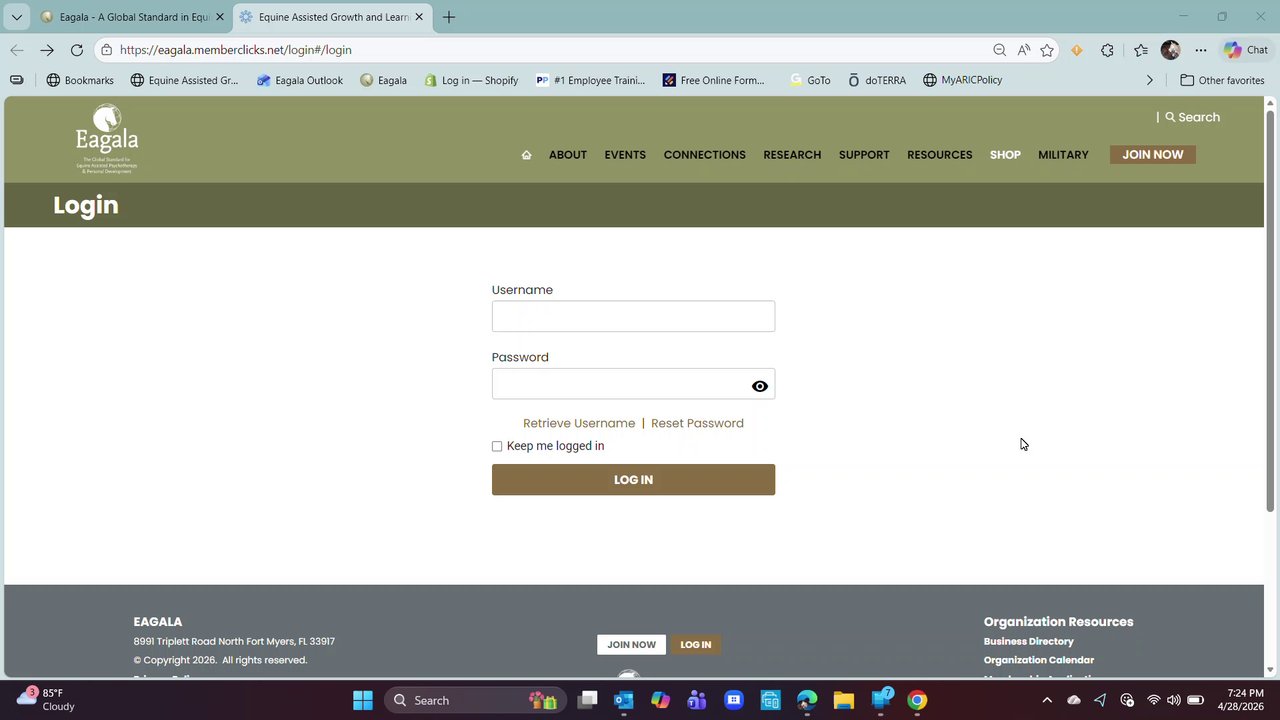Screen dimensions: 1280x720
Task: Open the Eagala Outlook bookmark
Action: pyautogui.click(x=300, y=80)
